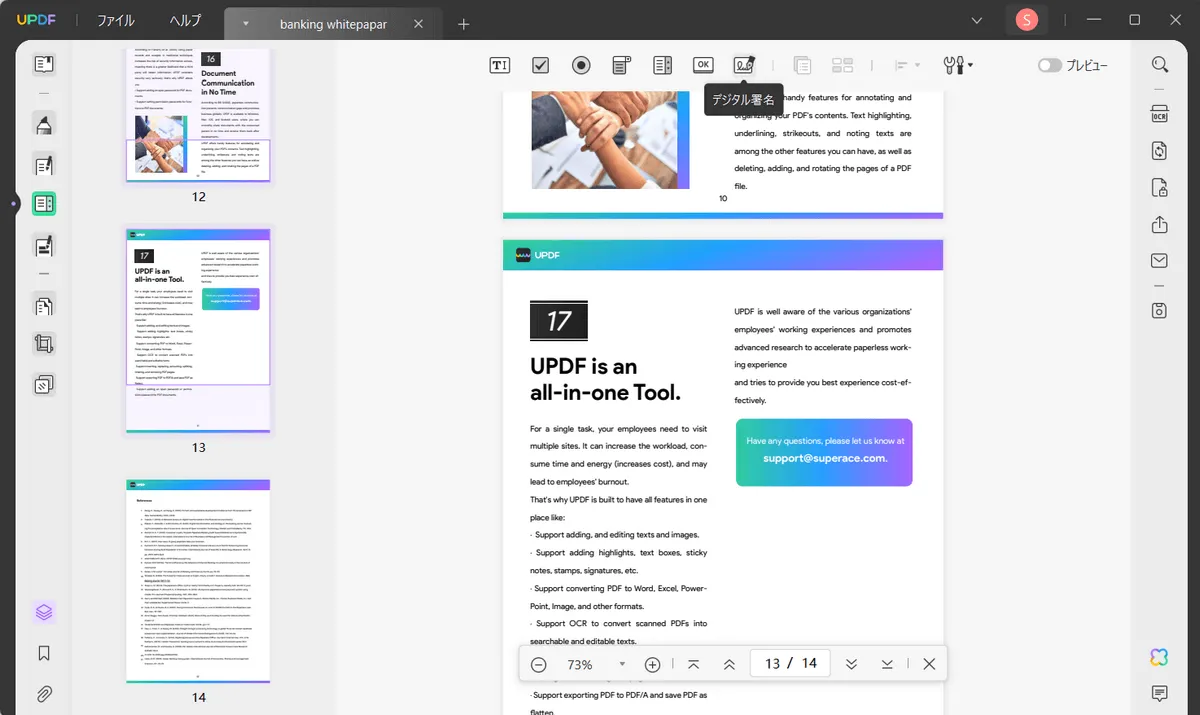This screenshot has height=715, width=1200.
Task: Select the Digital Signature tool
Action: pyautogui.click(x=743, y=65)
